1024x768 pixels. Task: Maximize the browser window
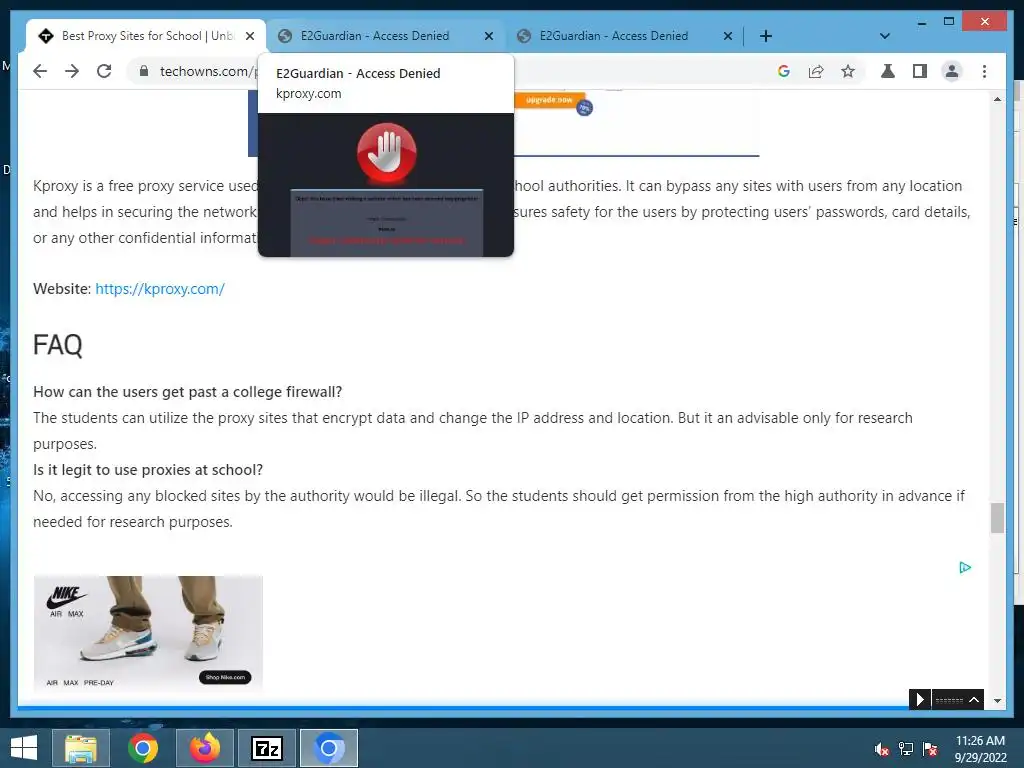pyautogui.click(x=949, y=22)
